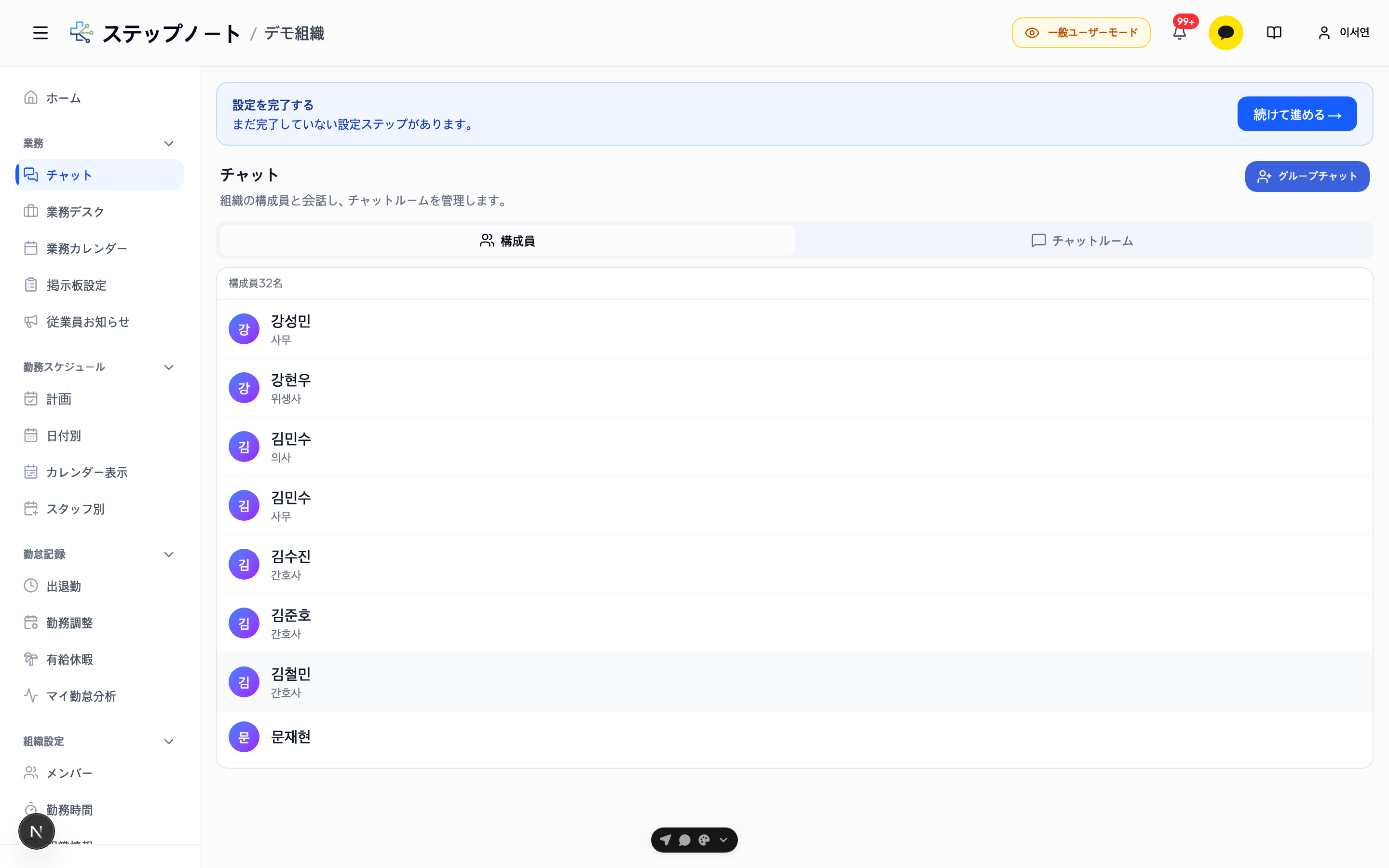Select member 김철민 from the list
Image resolution: width=1389 pixels, height=868 pixels.
point(794,682)
